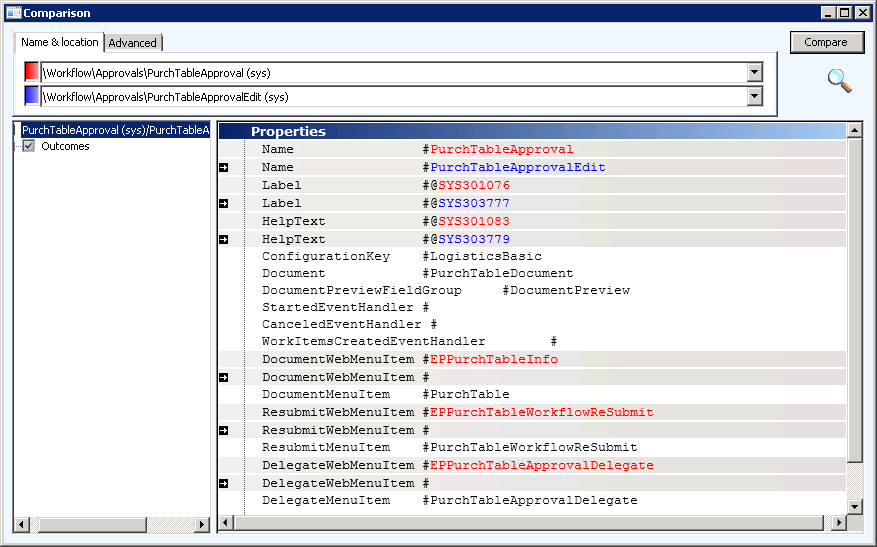
Task: Click the tree pane scroll right arrow
Action: point(202,525)
